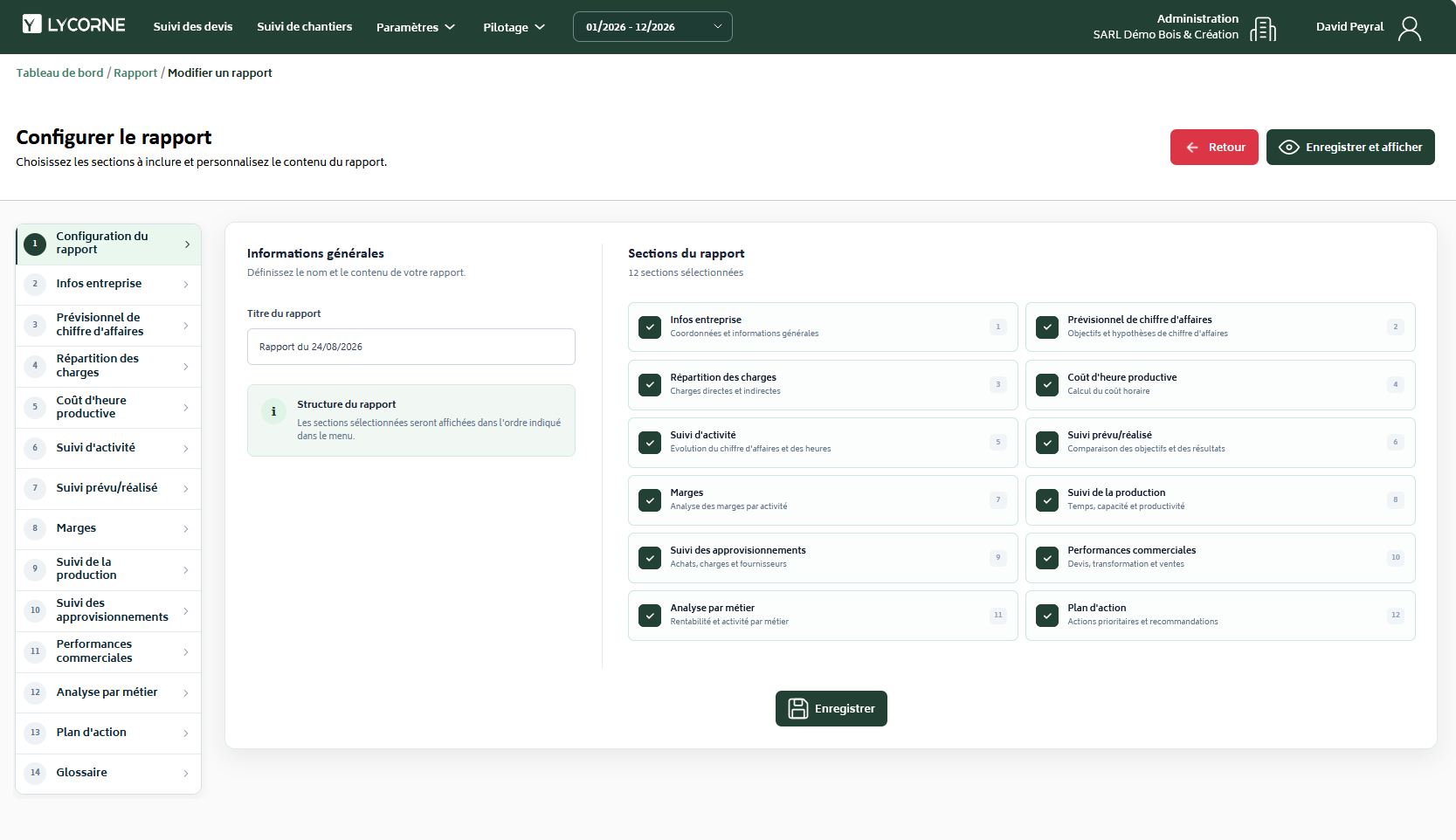Screen dimensions: 1456x840
Task: Deselect Suivi prévu/réalisé section checkbox
Action: [x=1047, y=443]
